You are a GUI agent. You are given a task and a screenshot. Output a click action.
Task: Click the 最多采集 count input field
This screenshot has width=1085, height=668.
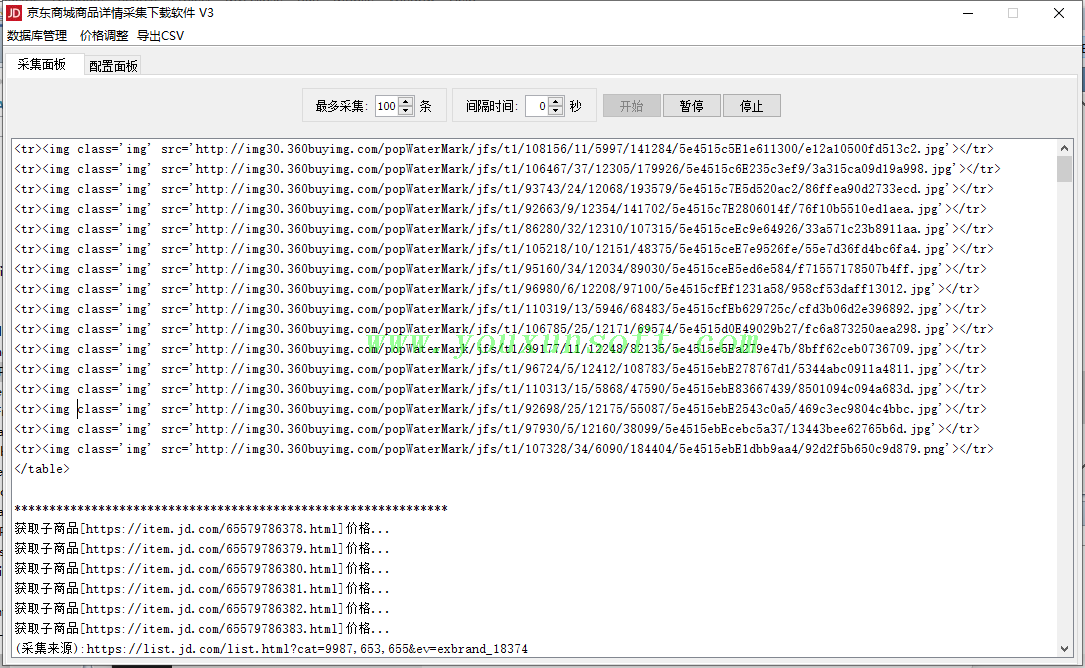click(387, 106)
